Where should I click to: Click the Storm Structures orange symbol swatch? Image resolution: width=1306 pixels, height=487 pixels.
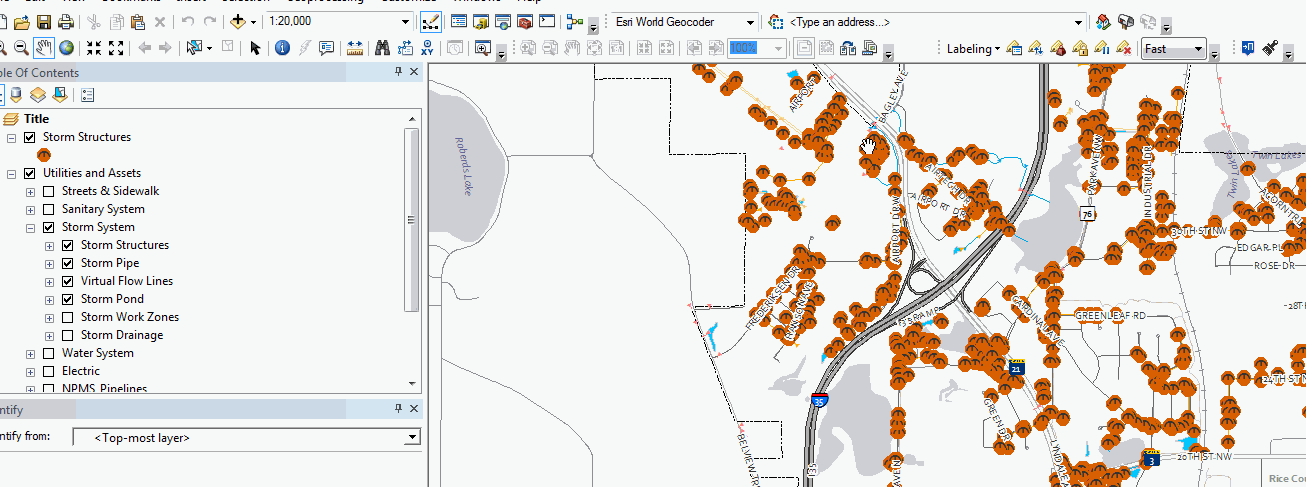43,155
